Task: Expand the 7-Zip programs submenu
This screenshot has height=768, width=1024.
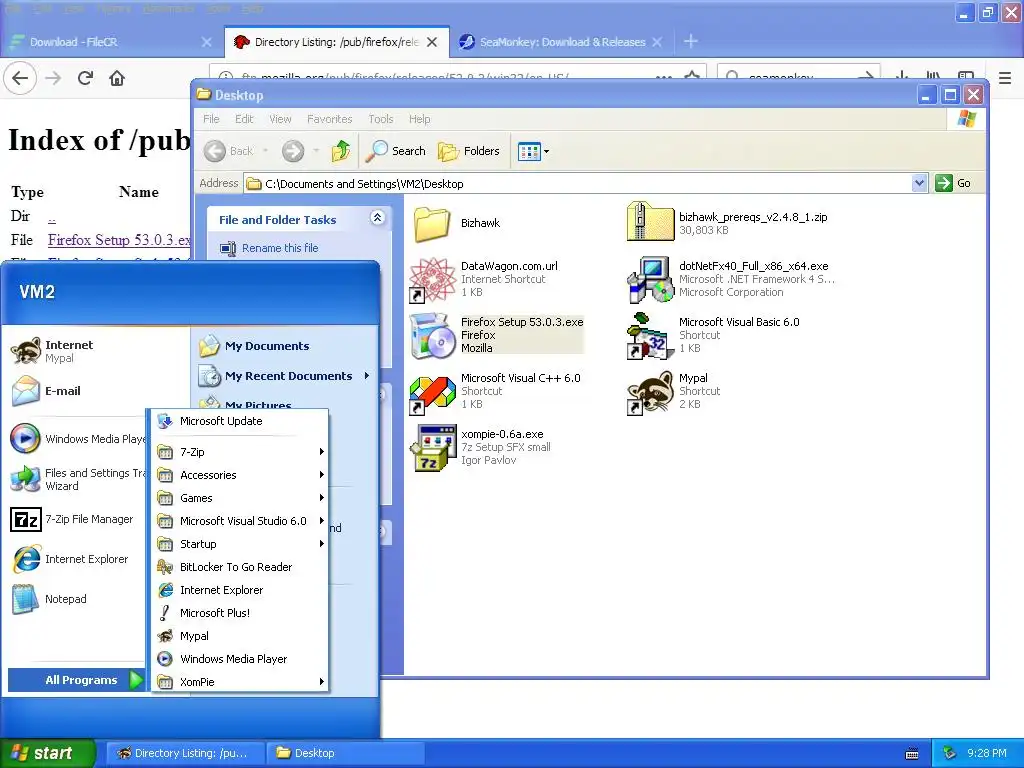Action: pyautogui.click(x=239, y=452)
